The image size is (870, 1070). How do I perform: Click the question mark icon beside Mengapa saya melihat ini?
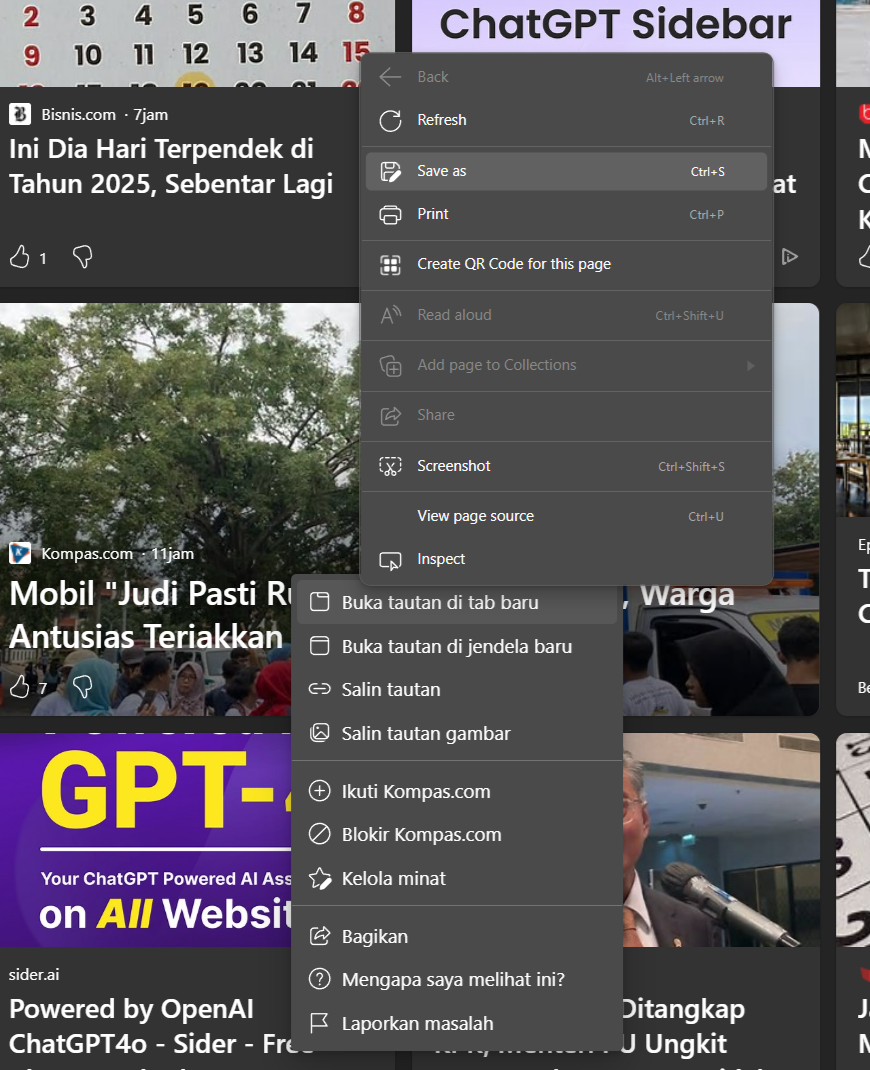click(319, 979)
